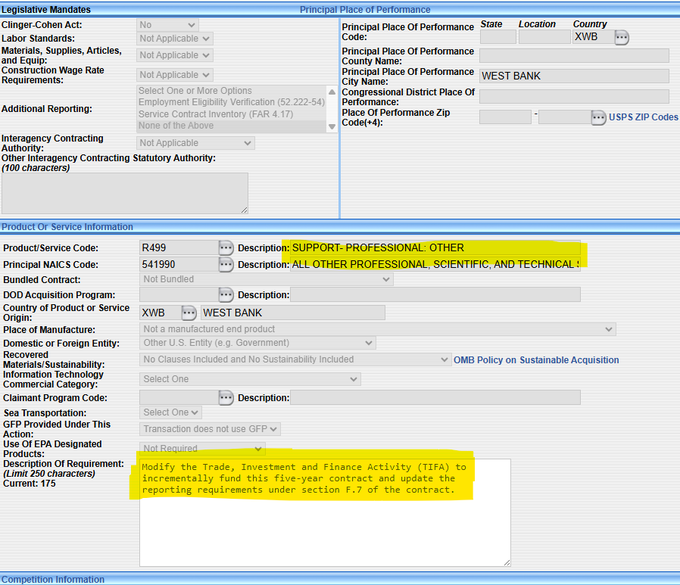Viewport: 680px width, 585px height.
Task: Open the Labor Standards dropdown
Action: tap(175, 39)
